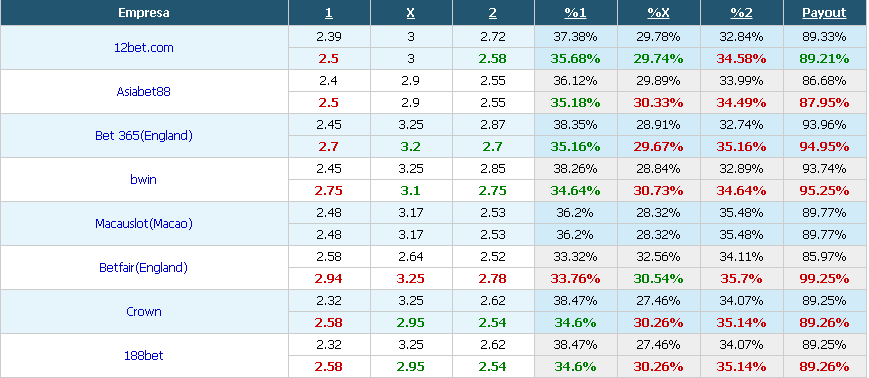Sort by the X column header
The image size is (869, 378).
pyautogui.click(x=411, y=13)
